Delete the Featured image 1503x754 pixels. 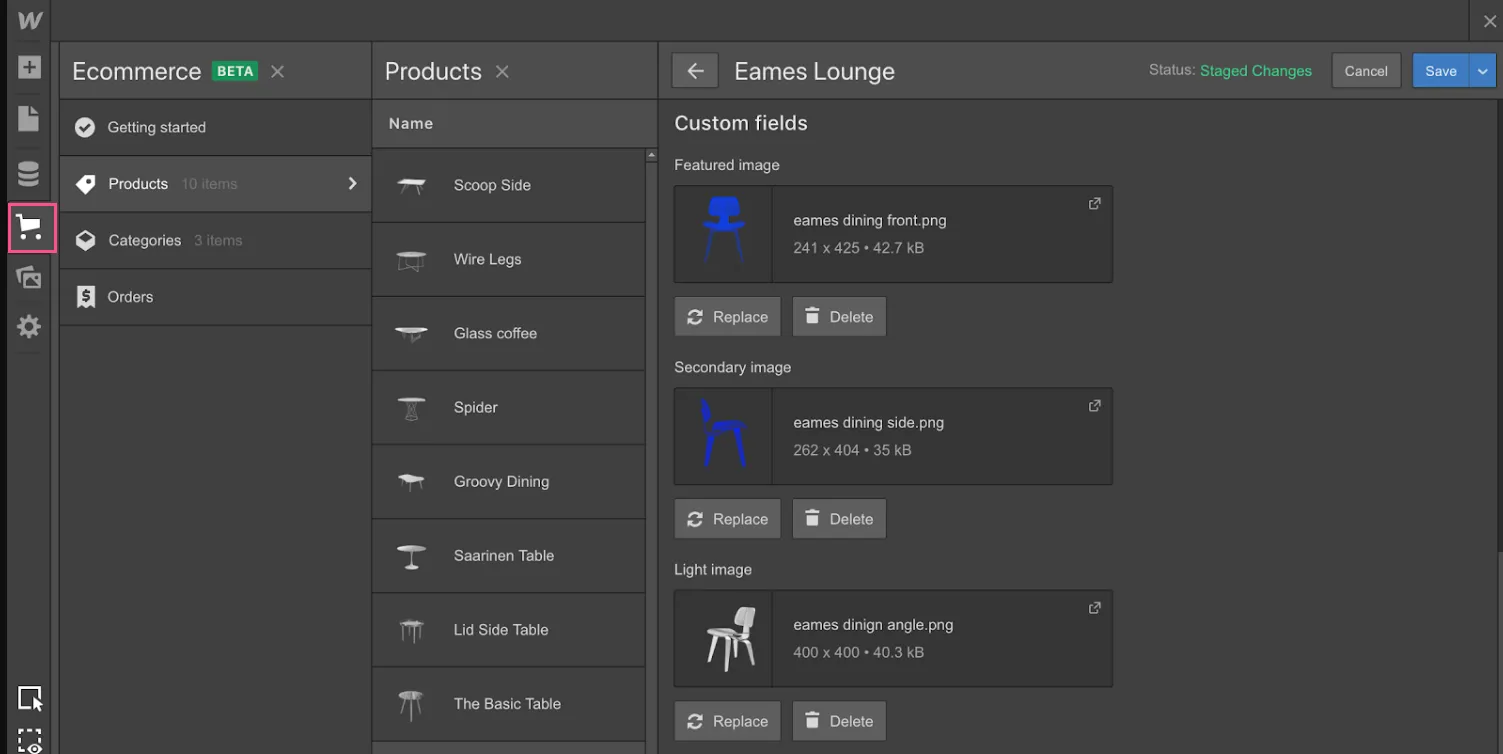coord(839,317)
